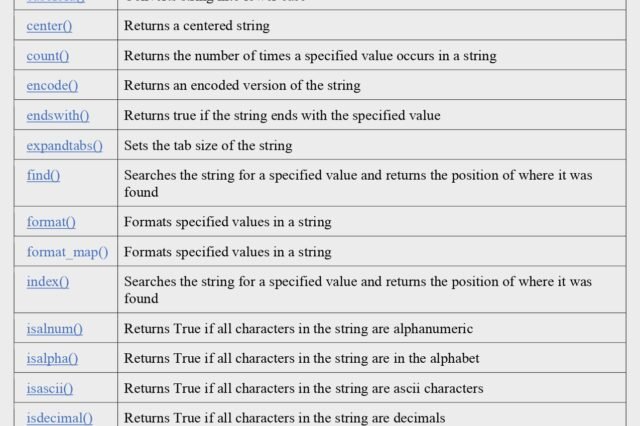The image size is (640, 426).
Task: Click the count() description about occurrences
Action: click(310, 55)
